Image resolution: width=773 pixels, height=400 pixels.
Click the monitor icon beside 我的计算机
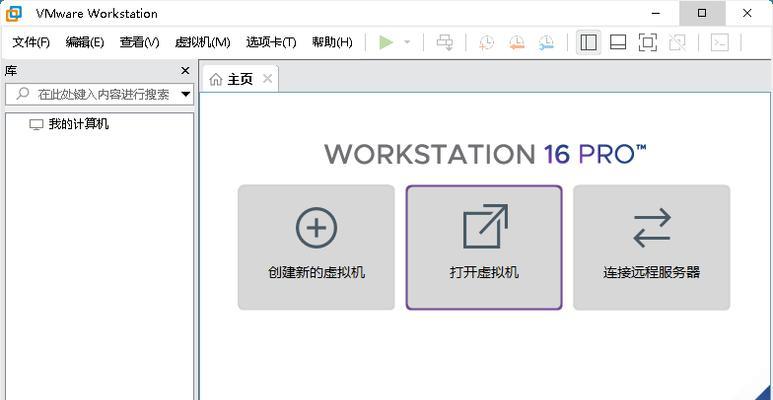click(x=36, y=125)
